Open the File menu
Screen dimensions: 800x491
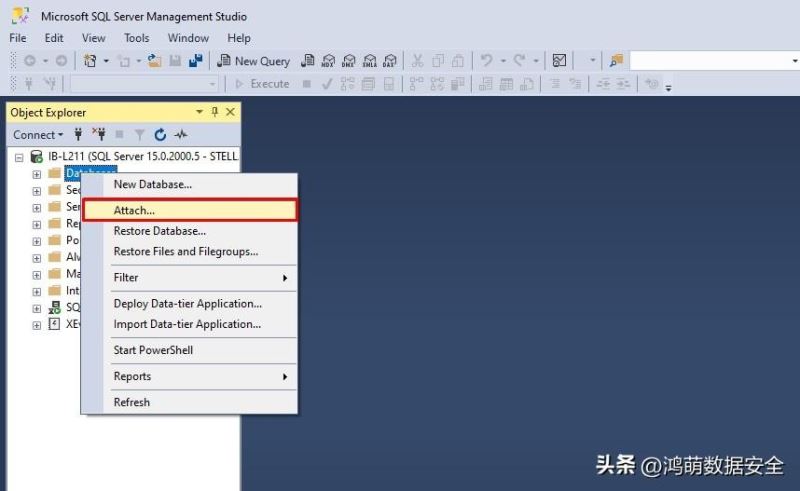(18, 38)
